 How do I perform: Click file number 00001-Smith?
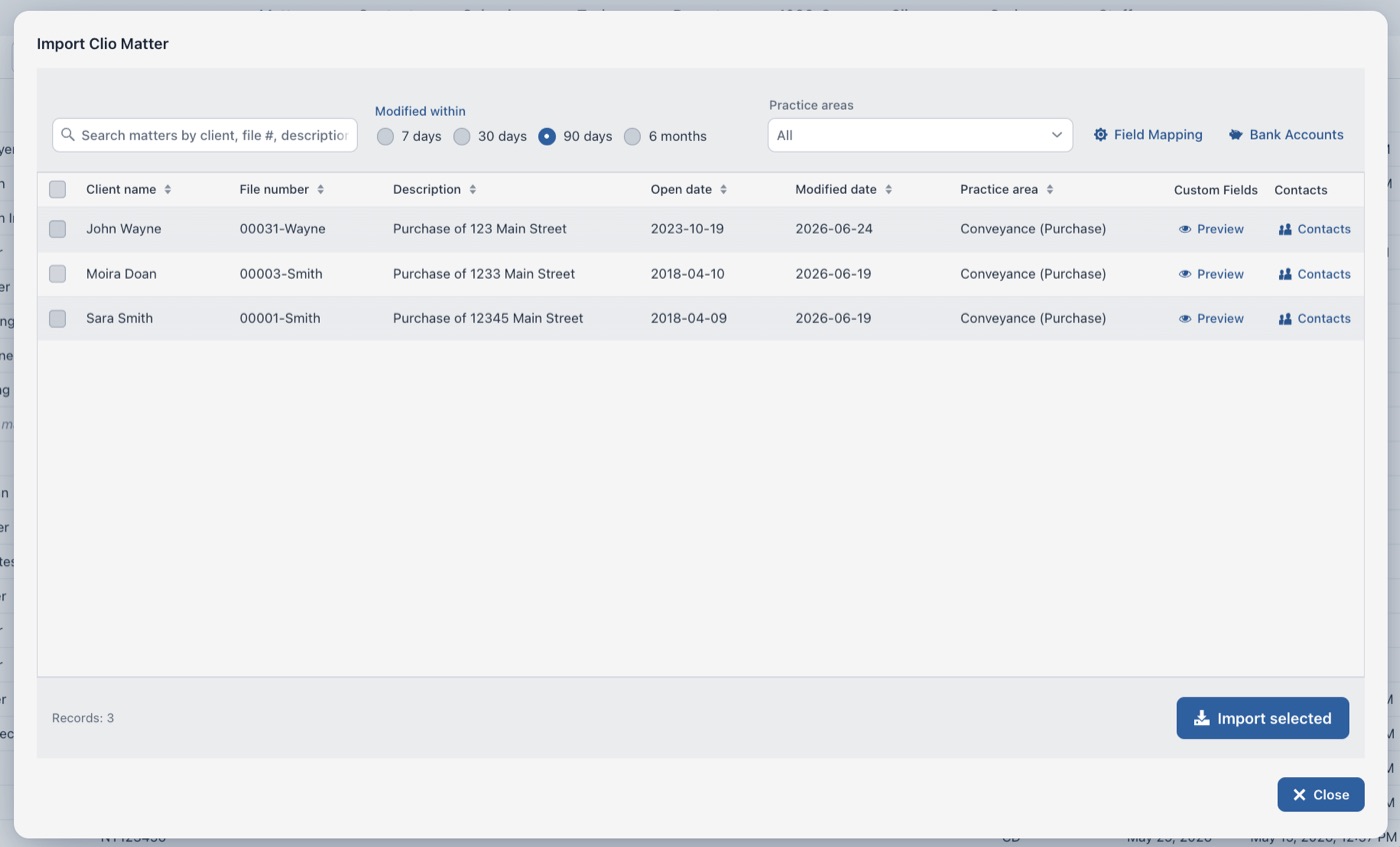(x=280, y=318)
